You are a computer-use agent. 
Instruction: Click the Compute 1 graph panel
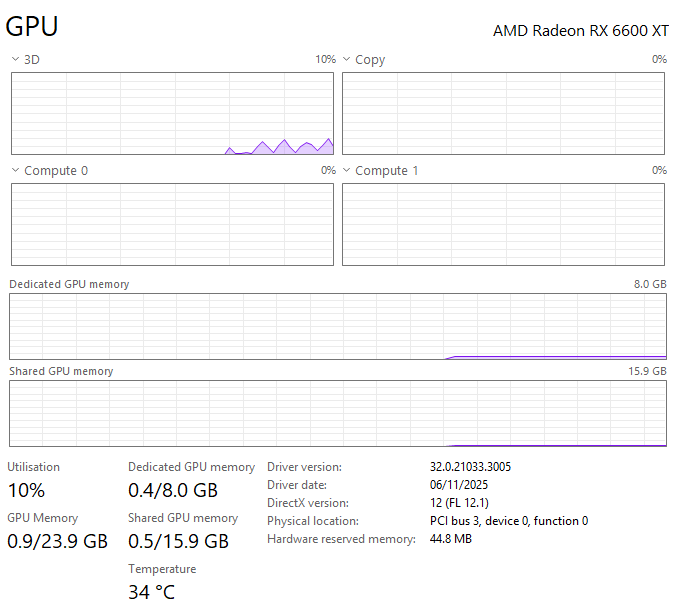point(504,224)
